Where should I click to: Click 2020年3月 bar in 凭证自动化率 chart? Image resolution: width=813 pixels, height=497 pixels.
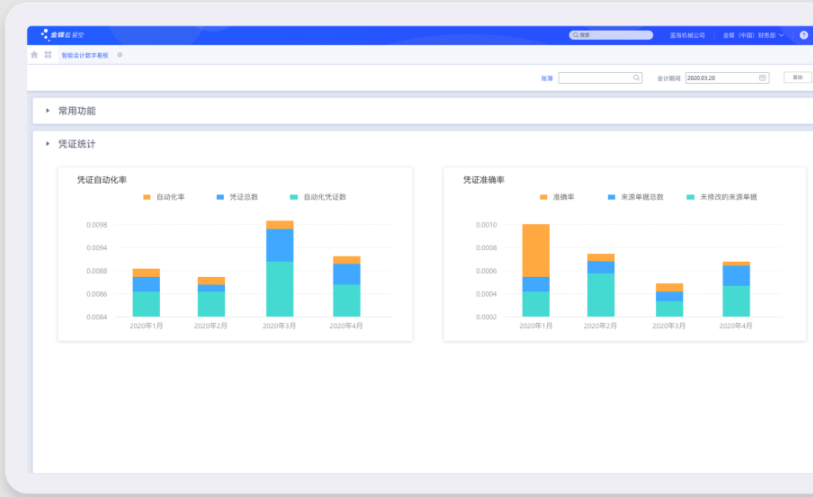[279, 268]
